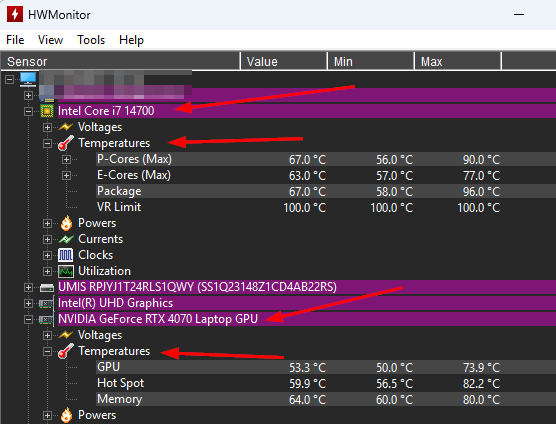This screenshot has width=556, height=424.
Task: Expand the P-Cores (Max) temperature entry
Action: pos(66,160)
